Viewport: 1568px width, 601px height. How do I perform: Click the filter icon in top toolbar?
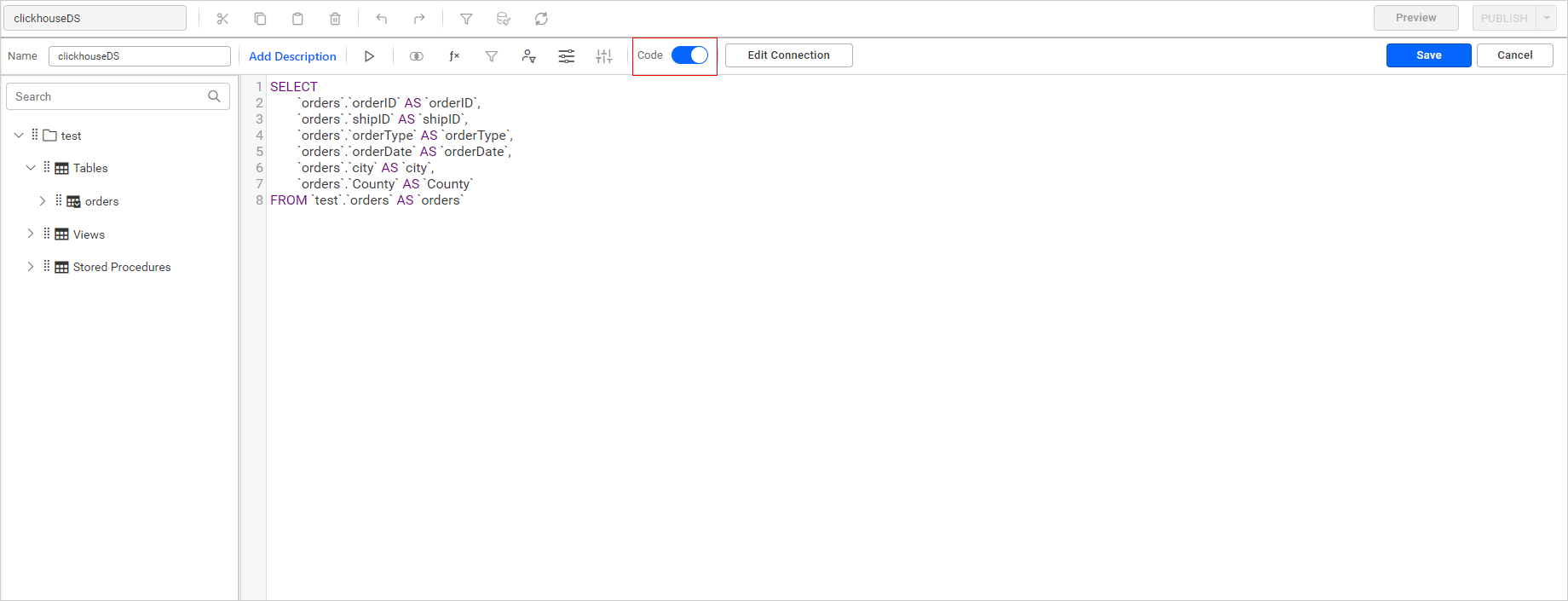click(466, 19)
